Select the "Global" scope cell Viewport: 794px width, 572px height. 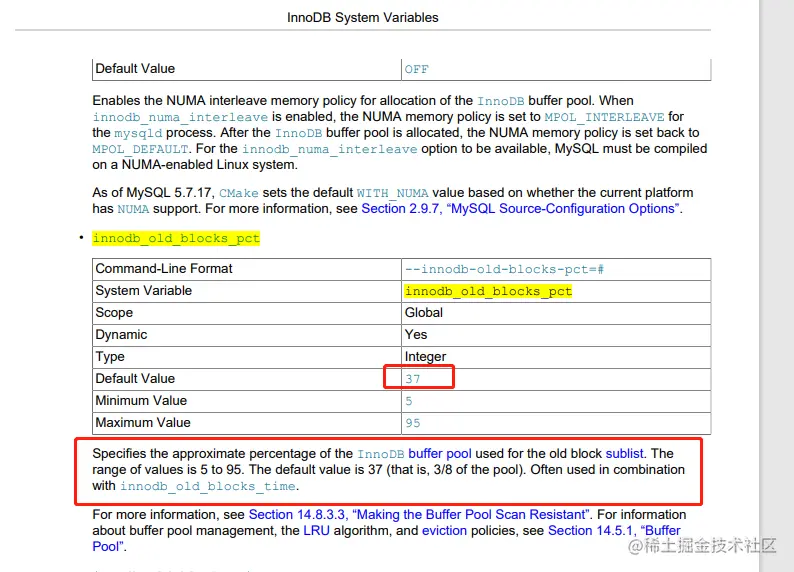coord(556,313)
